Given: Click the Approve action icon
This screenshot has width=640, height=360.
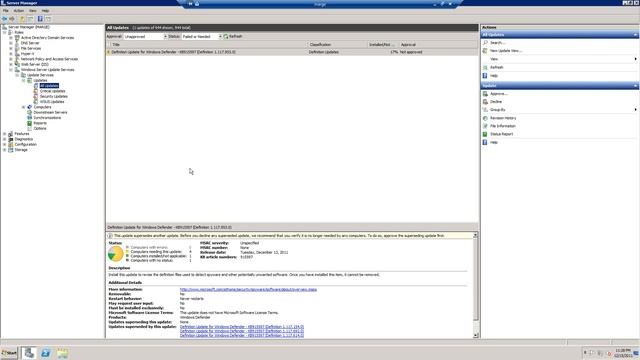Looking at the screenshot, I should coord(485,93).
